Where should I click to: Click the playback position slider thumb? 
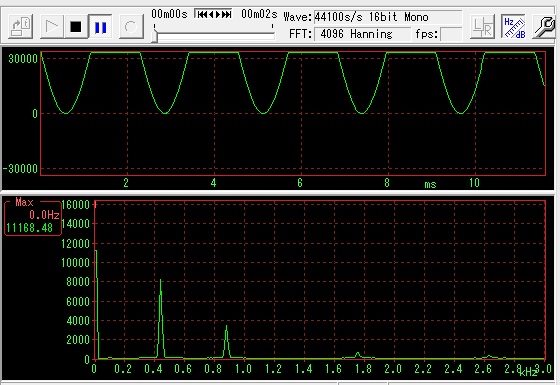pos(155,36)
